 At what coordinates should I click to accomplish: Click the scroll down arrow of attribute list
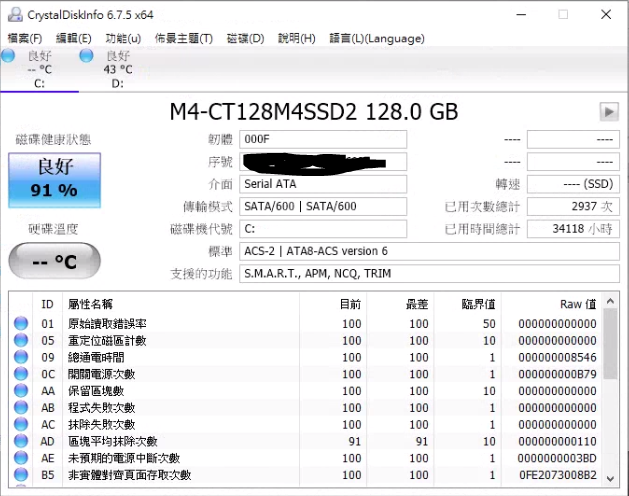pos(610,478)
